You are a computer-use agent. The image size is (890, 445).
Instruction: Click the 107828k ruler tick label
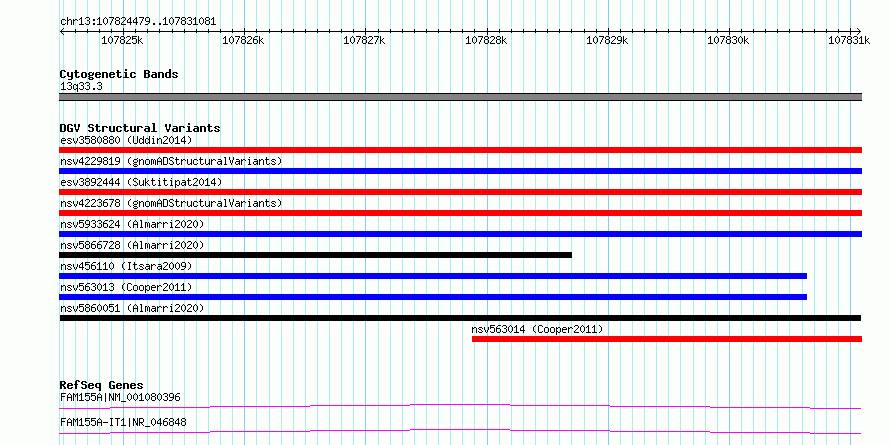485,40
